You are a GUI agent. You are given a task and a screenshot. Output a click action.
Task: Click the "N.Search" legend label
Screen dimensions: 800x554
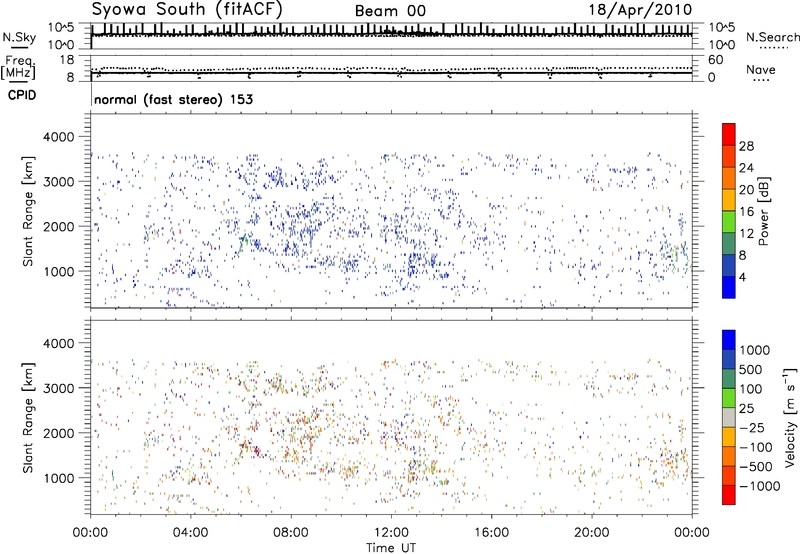tap(772, 37)
